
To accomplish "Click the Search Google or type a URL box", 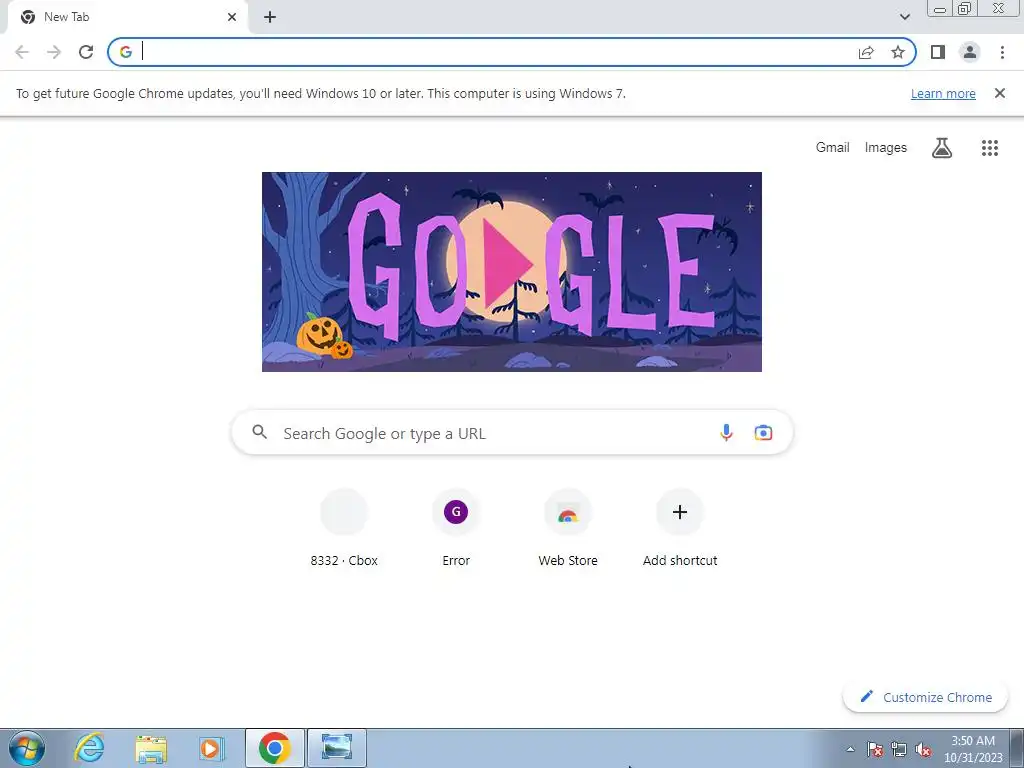I will coord(512,433).
